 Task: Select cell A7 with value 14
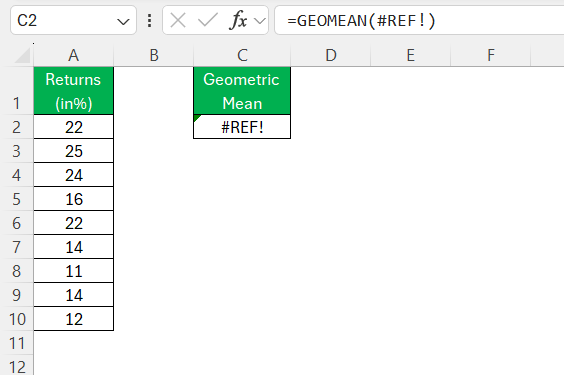pyautogui.click(x=73, y=247)
